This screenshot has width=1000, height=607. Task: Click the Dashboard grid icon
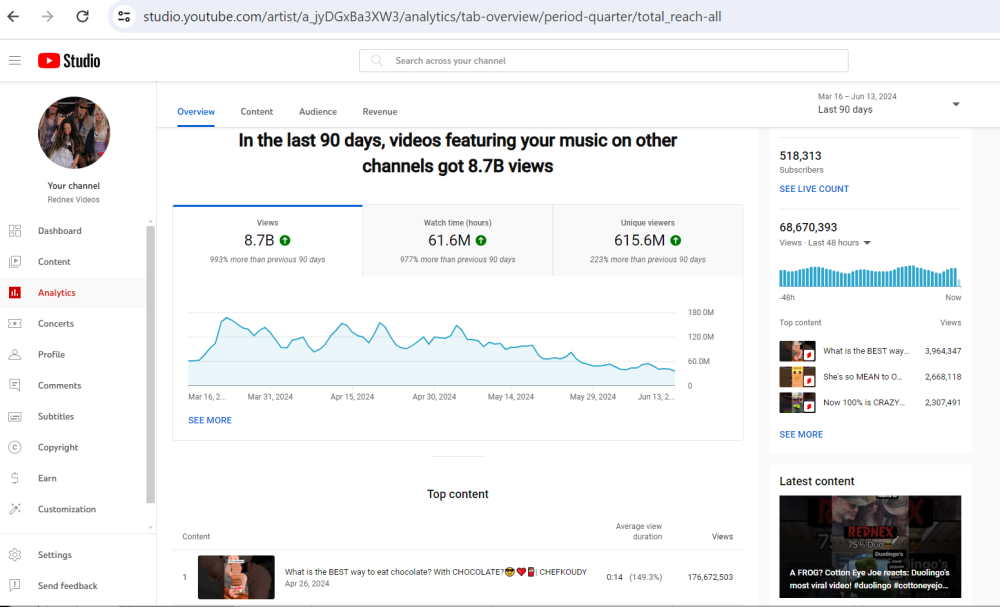pos(15,231)
